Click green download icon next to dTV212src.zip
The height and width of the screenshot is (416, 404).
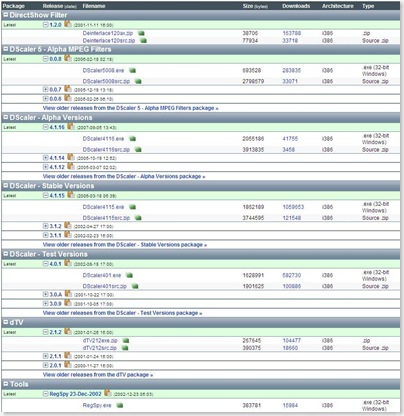[125, 348]
